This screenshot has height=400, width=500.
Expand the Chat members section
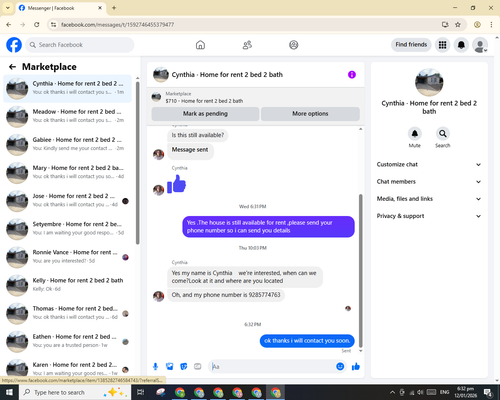[429, 182]
